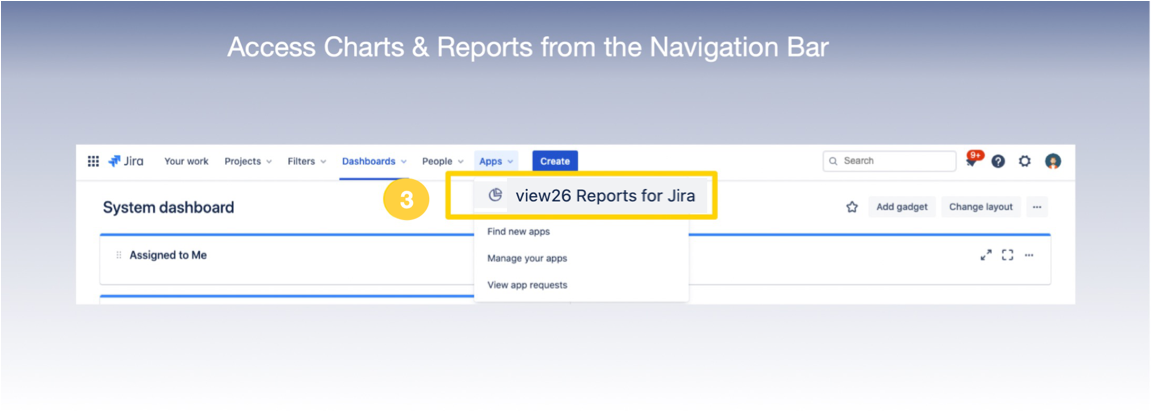Open the notifications bell with 9+ badge

972,161
